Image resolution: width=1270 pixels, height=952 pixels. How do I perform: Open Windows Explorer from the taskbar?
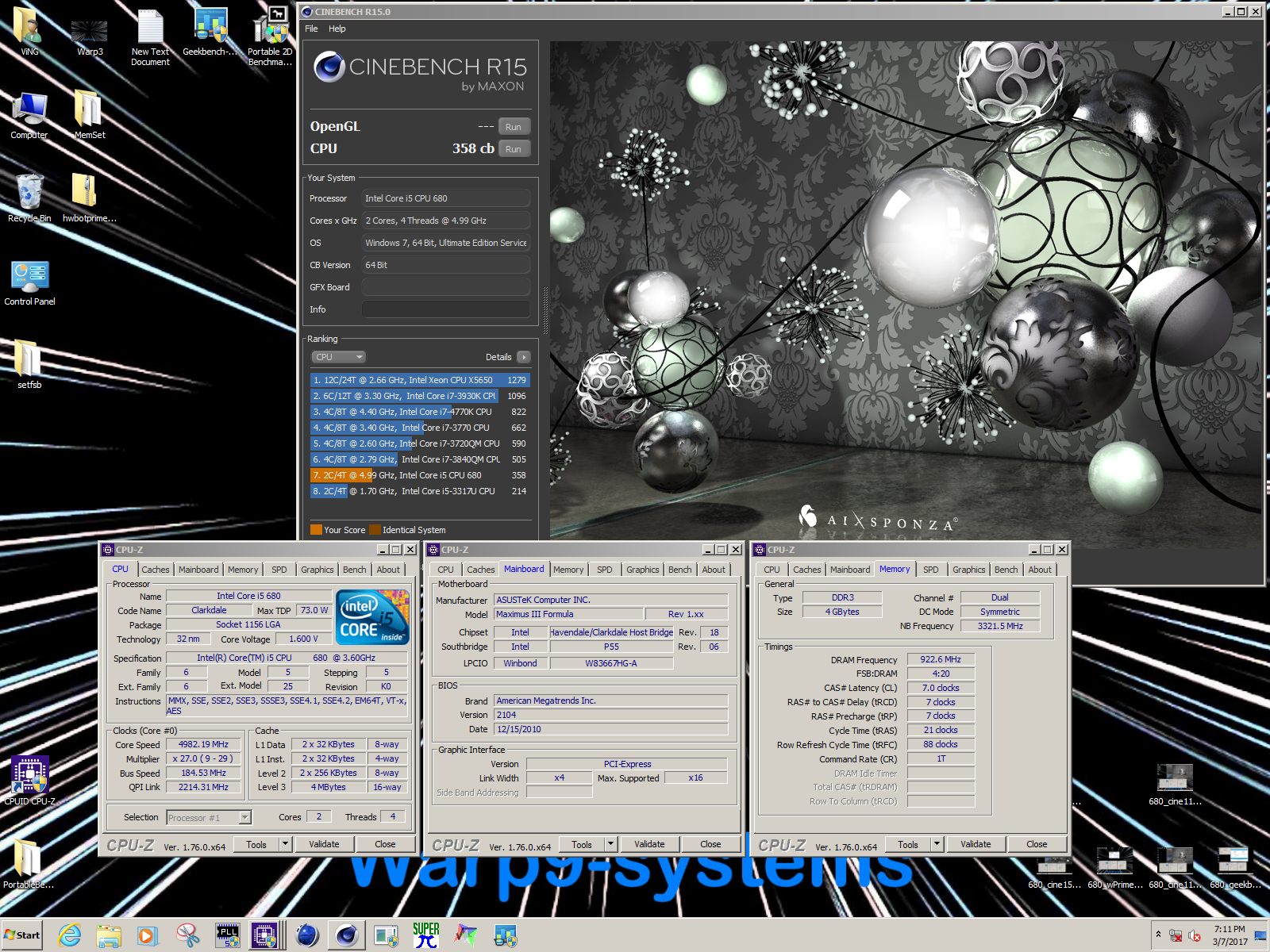coord(109,935)
